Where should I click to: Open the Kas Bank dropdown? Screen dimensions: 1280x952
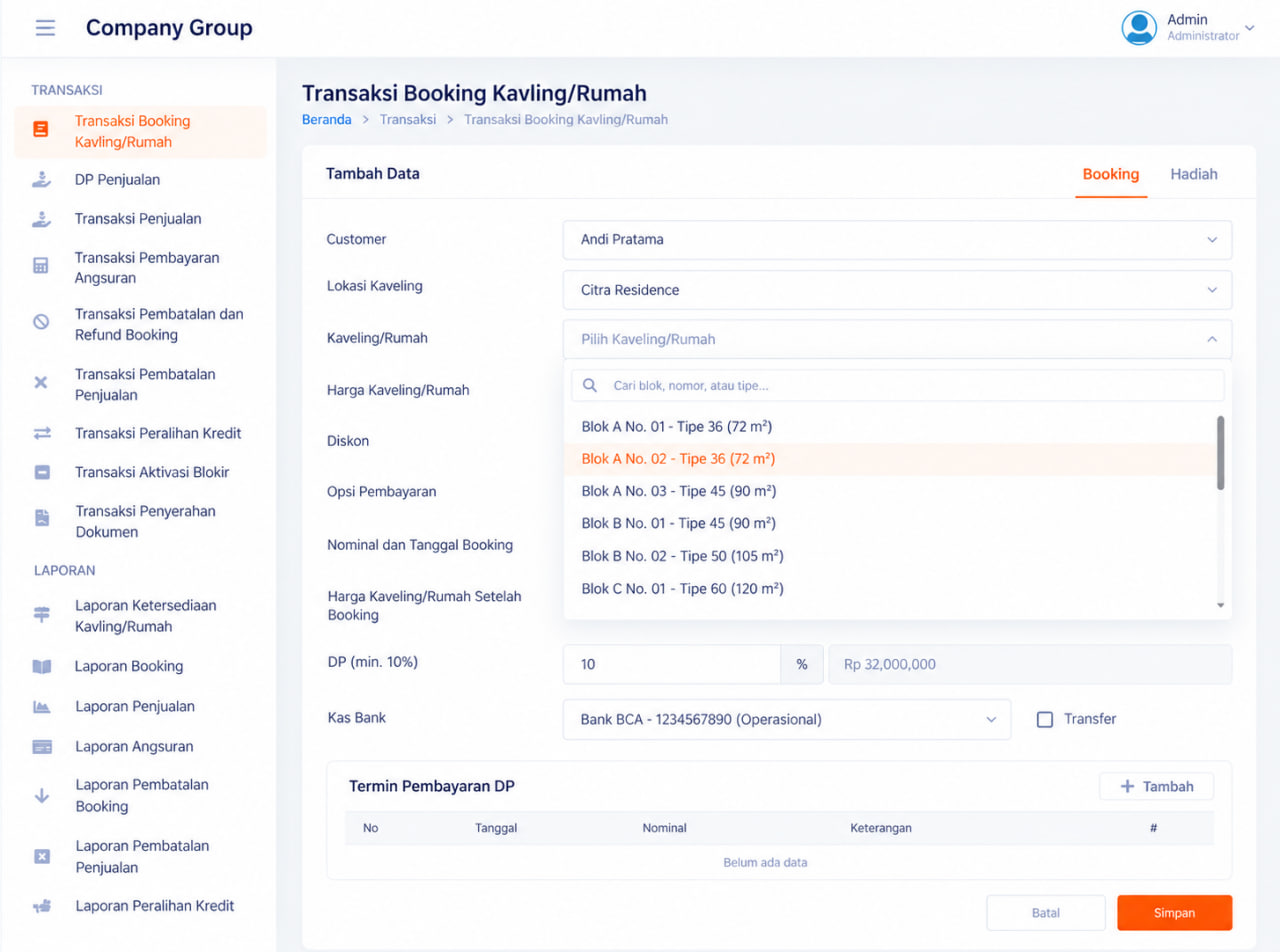[x=787, y=719]
